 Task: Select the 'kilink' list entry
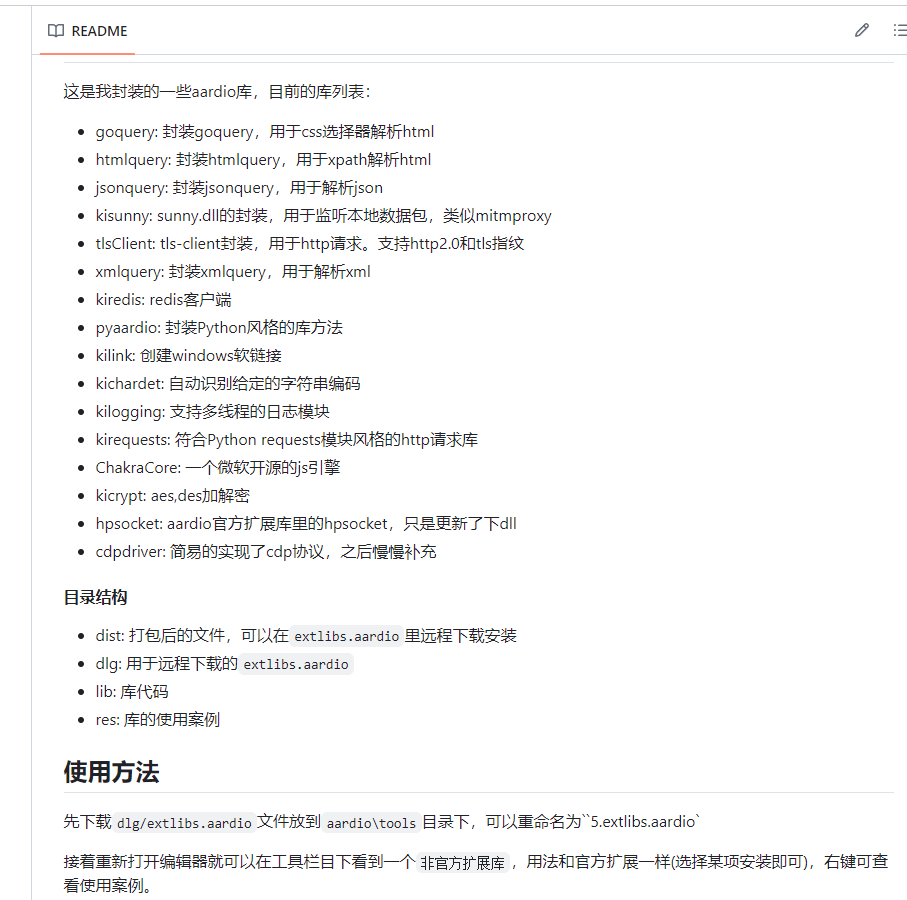189,356
